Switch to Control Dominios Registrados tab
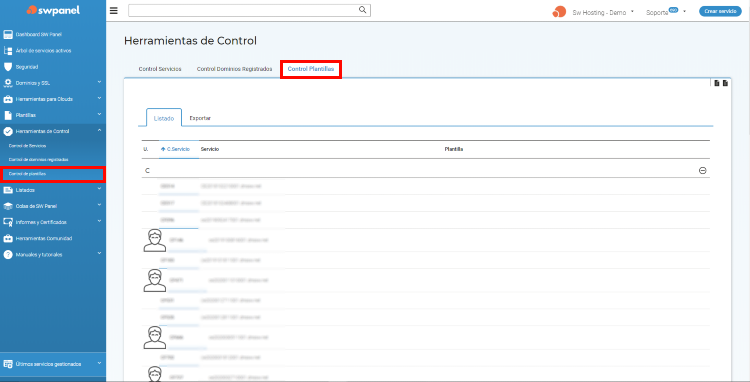 [234, 69]
